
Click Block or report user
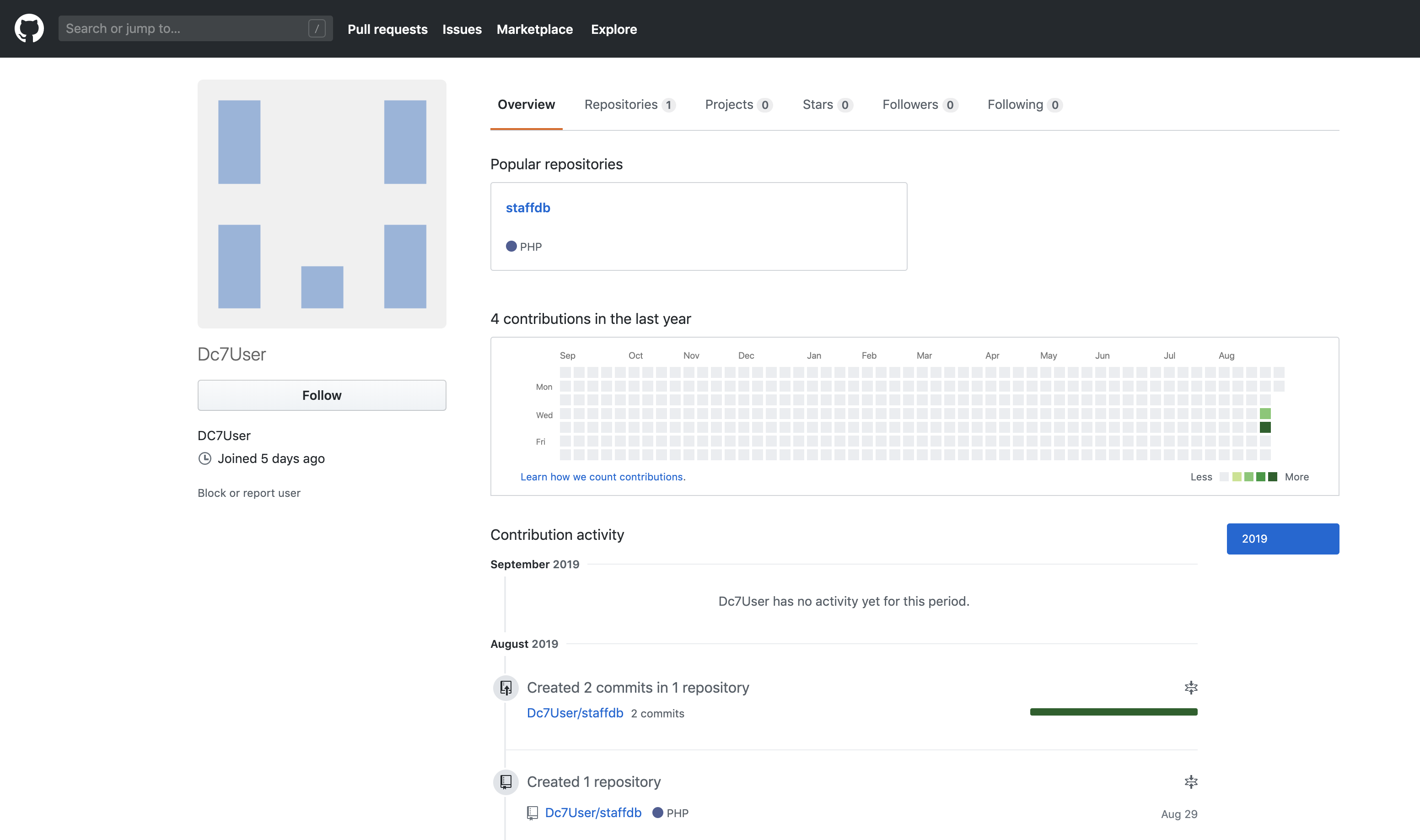[x=249, y=493]
